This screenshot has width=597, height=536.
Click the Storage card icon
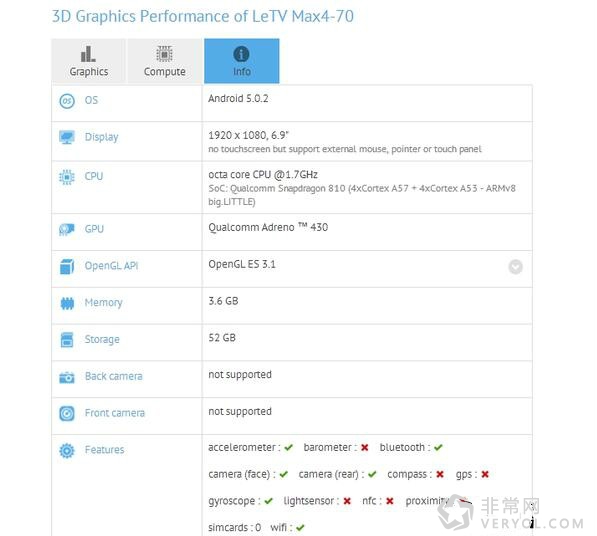pyautogui.click(x=67, y=340)
